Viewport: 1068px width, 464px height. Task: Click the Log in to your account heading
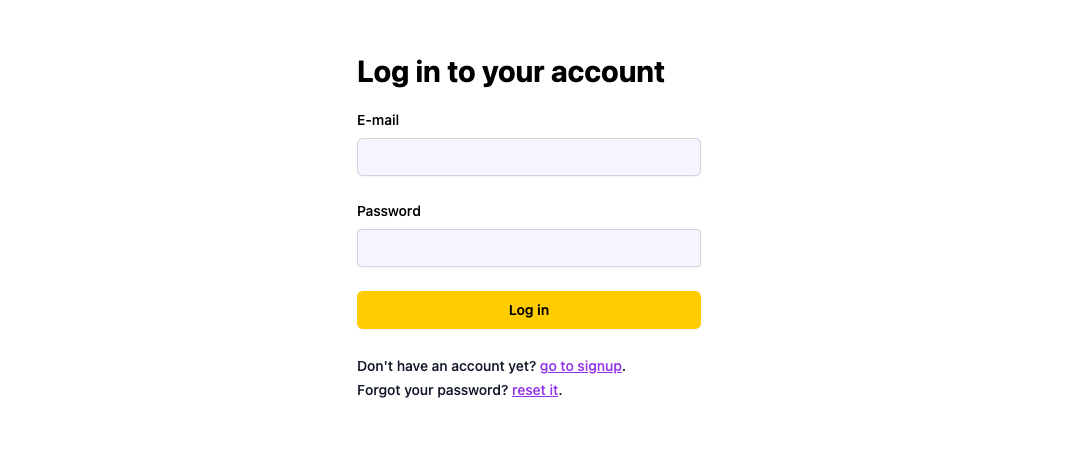coord(510,72)
